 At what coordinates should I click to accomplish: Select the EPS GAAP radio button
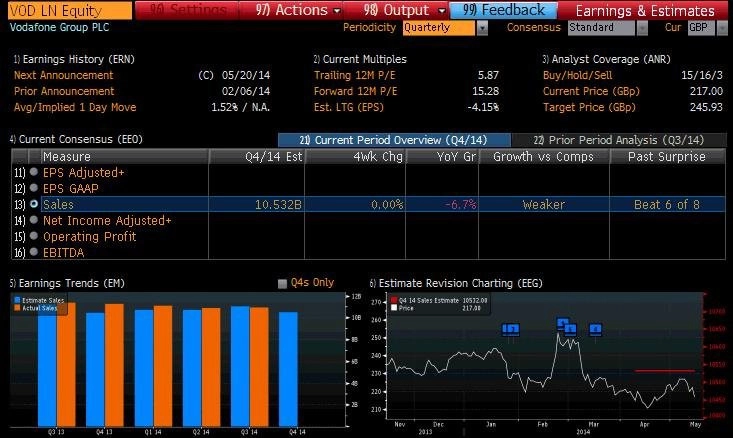point(34,188)
